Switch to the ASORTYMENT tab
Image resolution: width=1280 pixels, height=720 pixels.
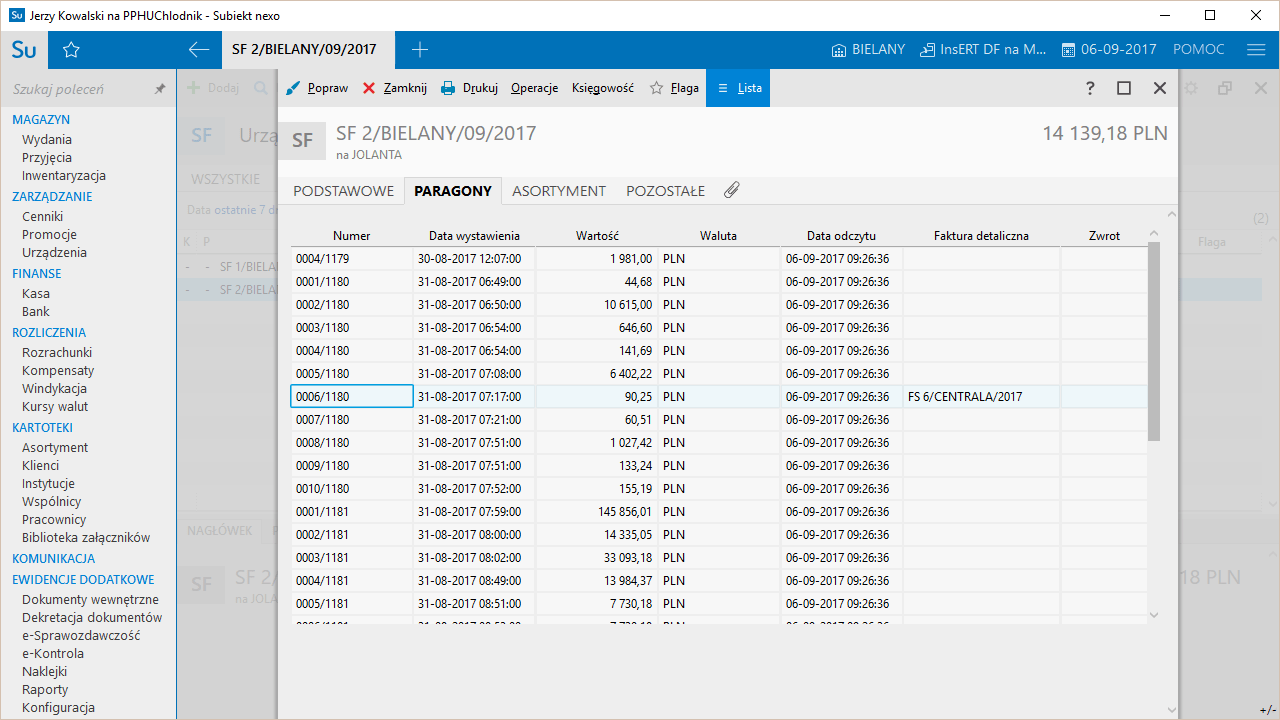click(x=559, y=191)
